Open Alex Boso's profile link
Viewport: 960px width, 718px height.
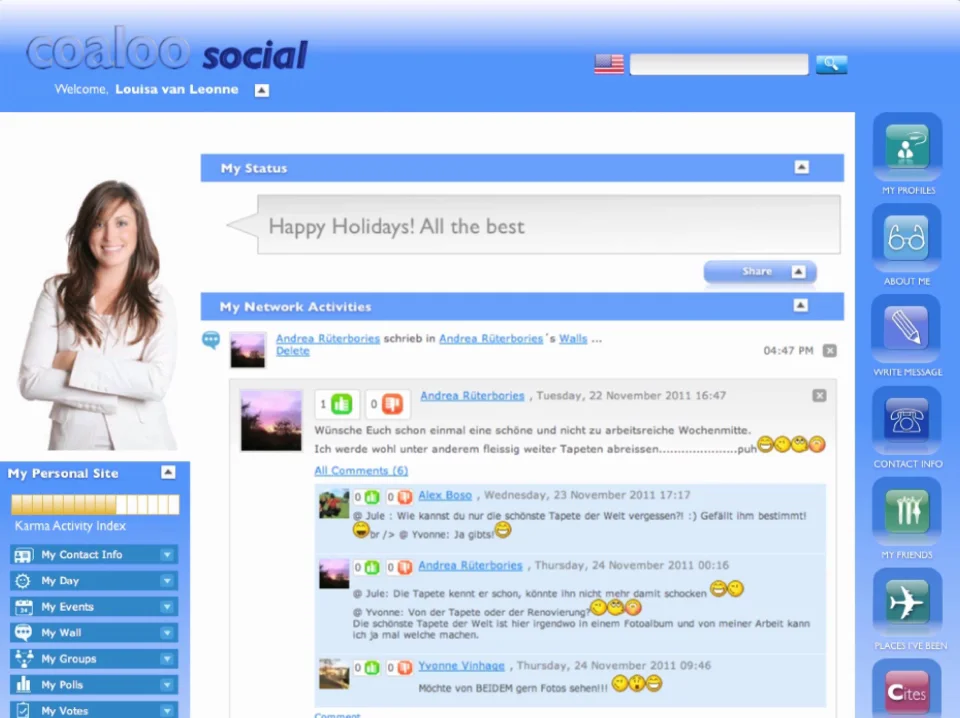click(x=445, y=495)
